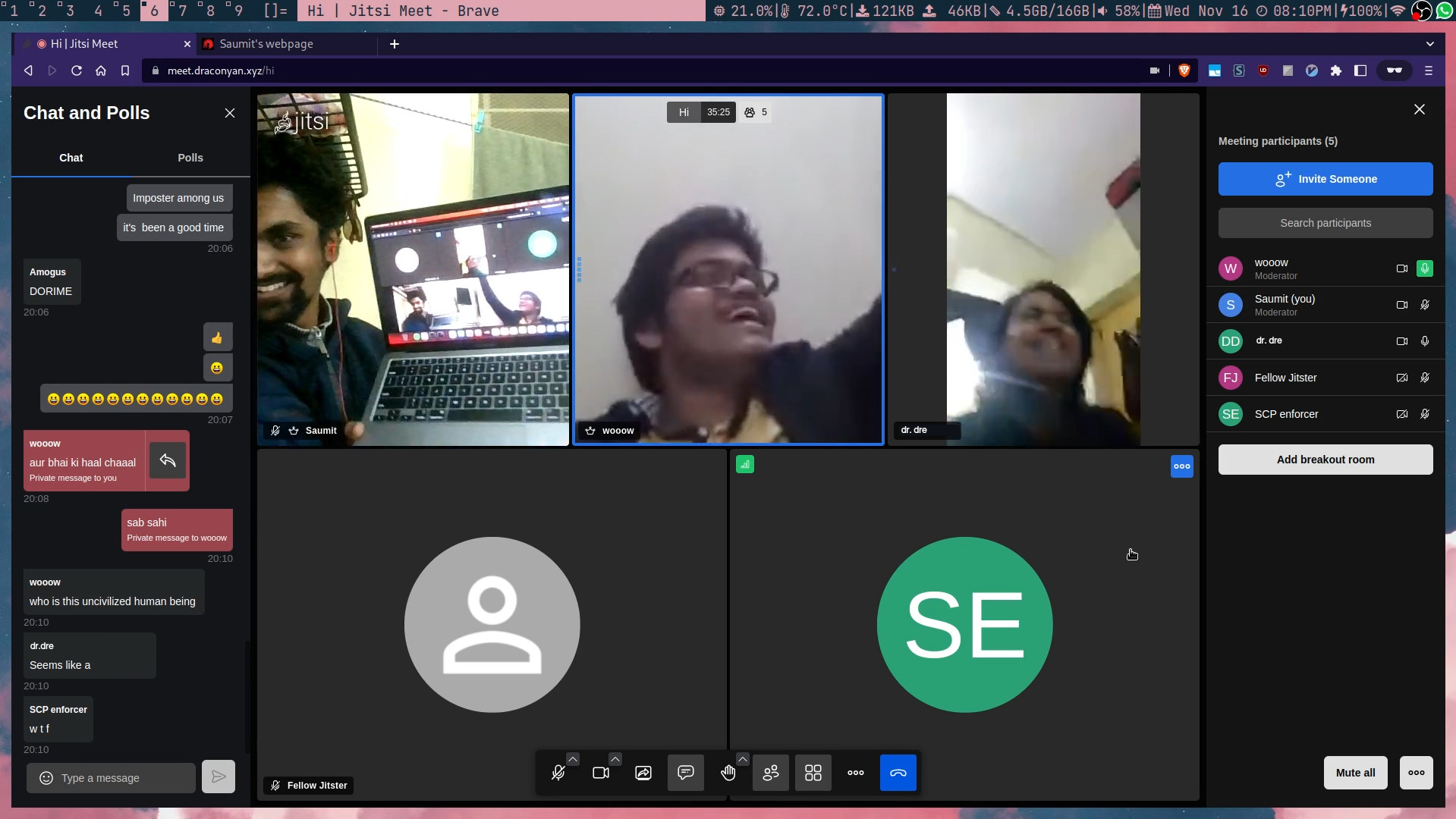Toggle browser sidebar panel

click(1360, 71)
